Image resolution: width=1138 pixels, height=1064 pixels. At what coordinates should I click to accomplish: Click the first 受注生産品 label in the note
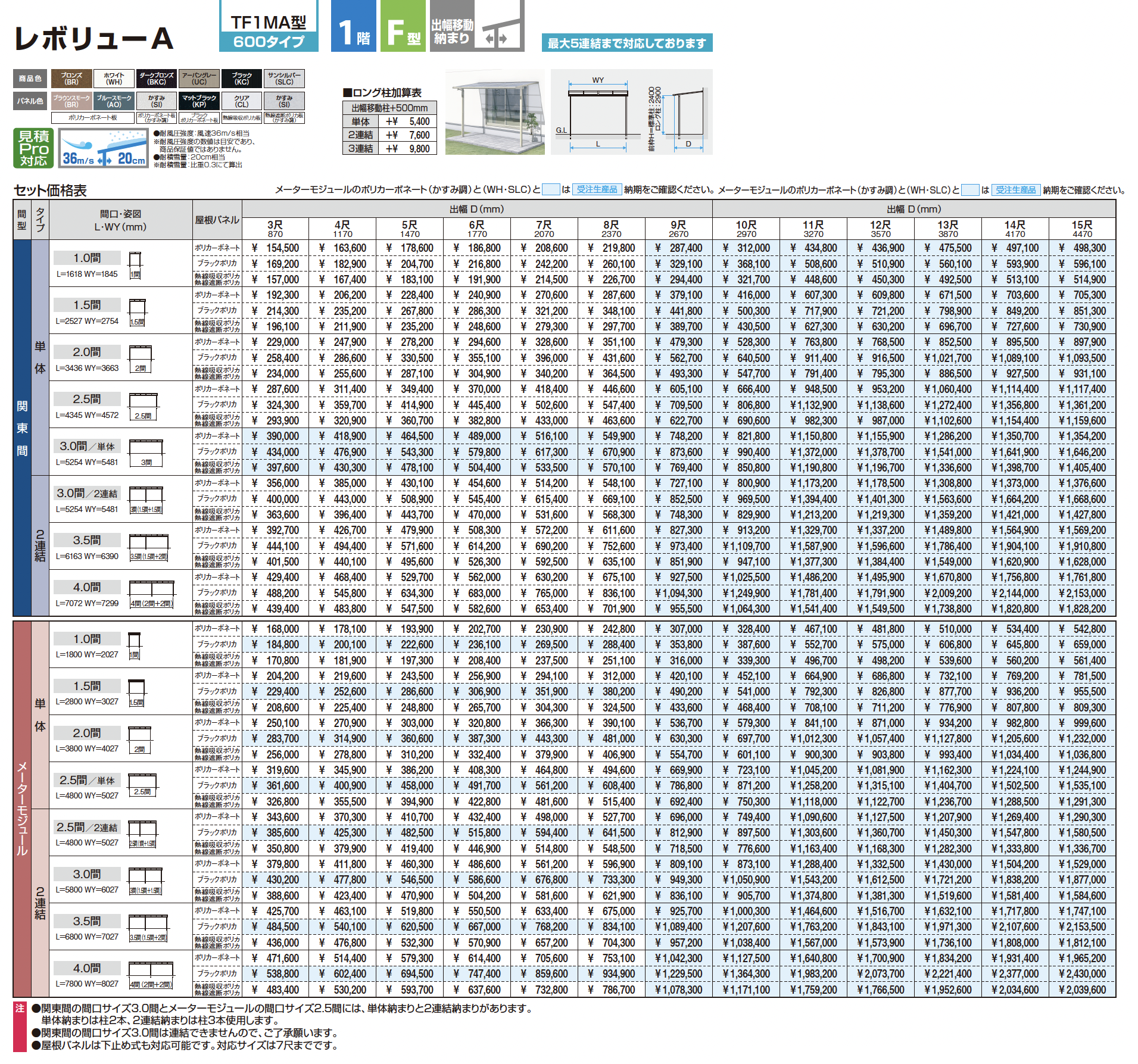(x=597, y=189)
